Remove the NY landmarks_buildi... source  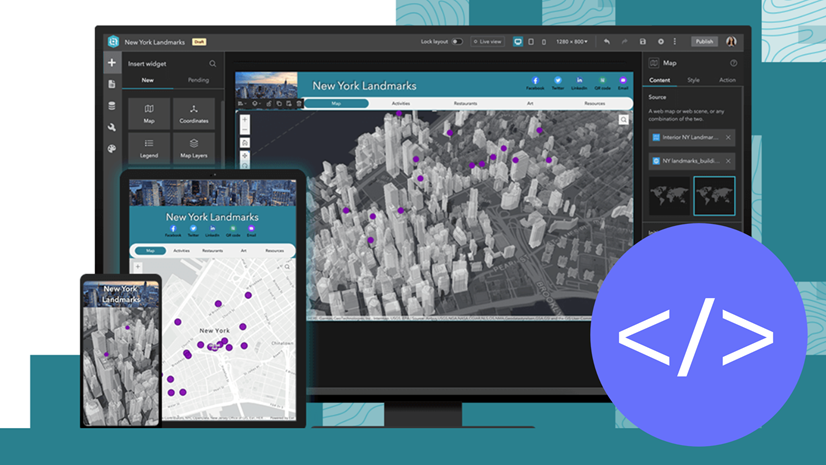point(728,161)
